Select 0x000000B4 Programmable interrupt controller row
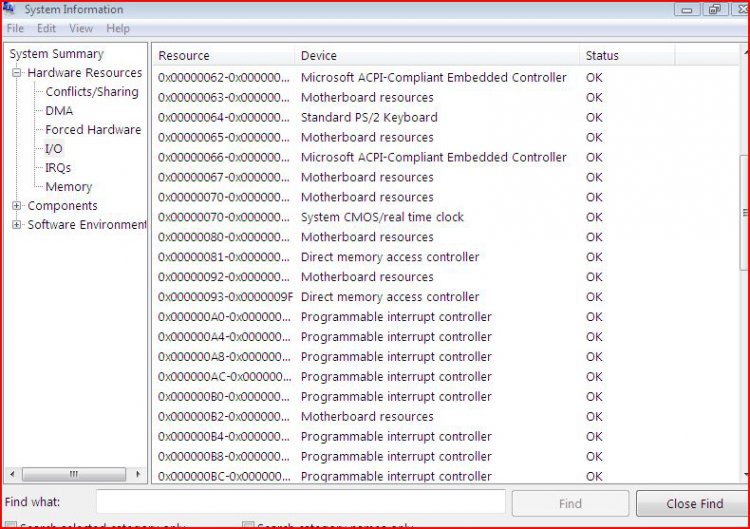750x529 pixels. (x=380, y=437)
